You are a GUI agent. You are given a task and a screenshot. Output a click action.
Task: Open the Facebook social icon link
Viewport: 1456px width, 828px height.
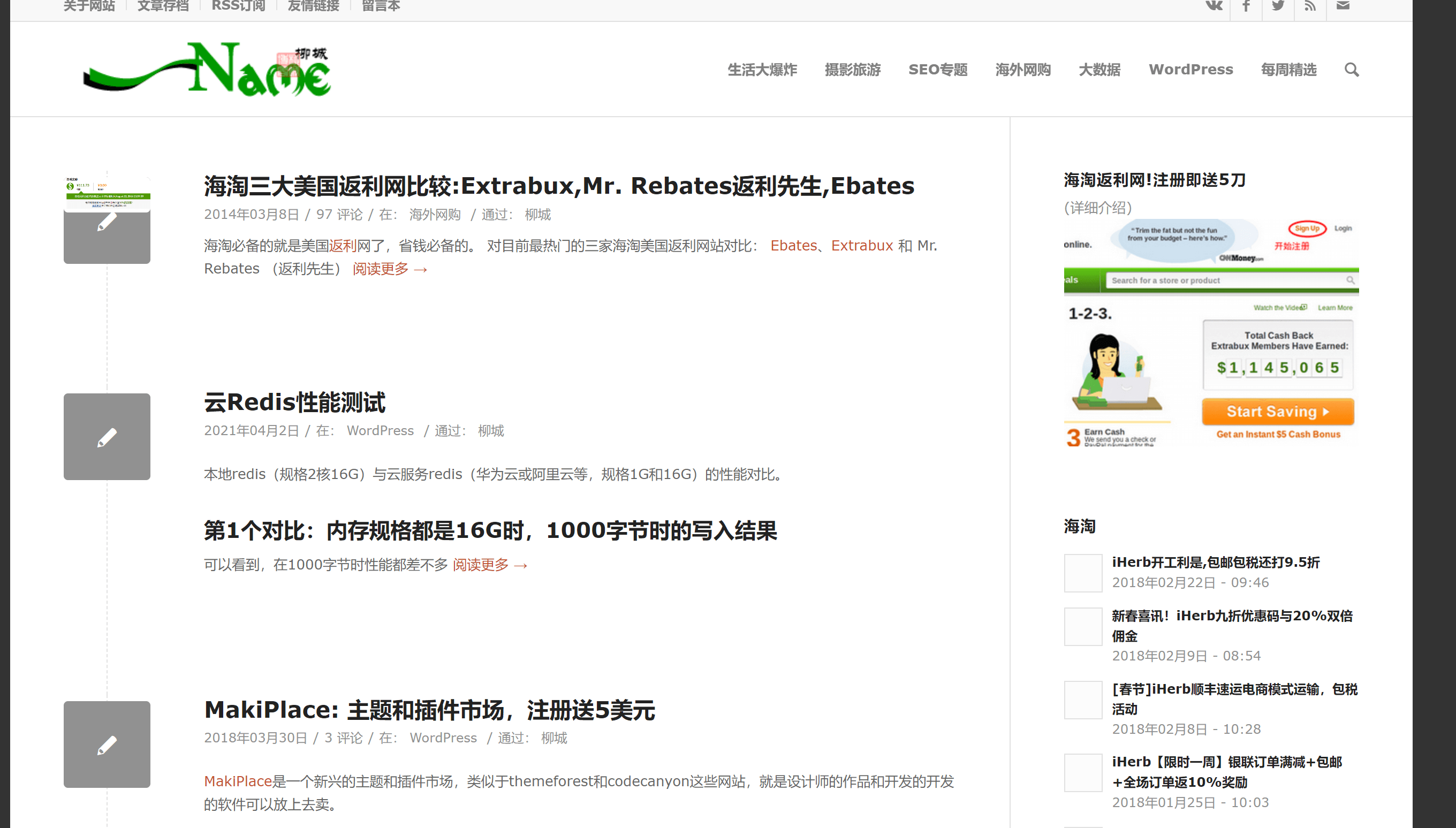coord(1246,6)
